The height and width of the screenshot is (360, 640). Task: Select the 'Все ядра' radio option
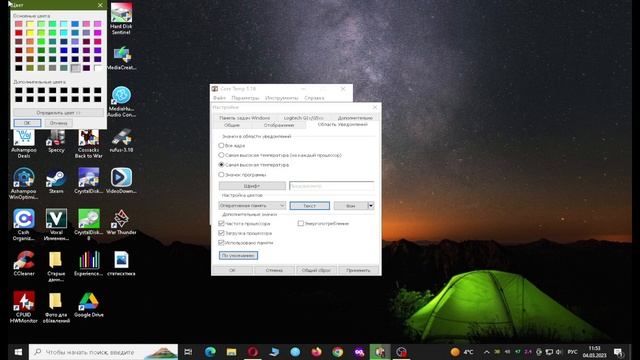coord(221,145)
